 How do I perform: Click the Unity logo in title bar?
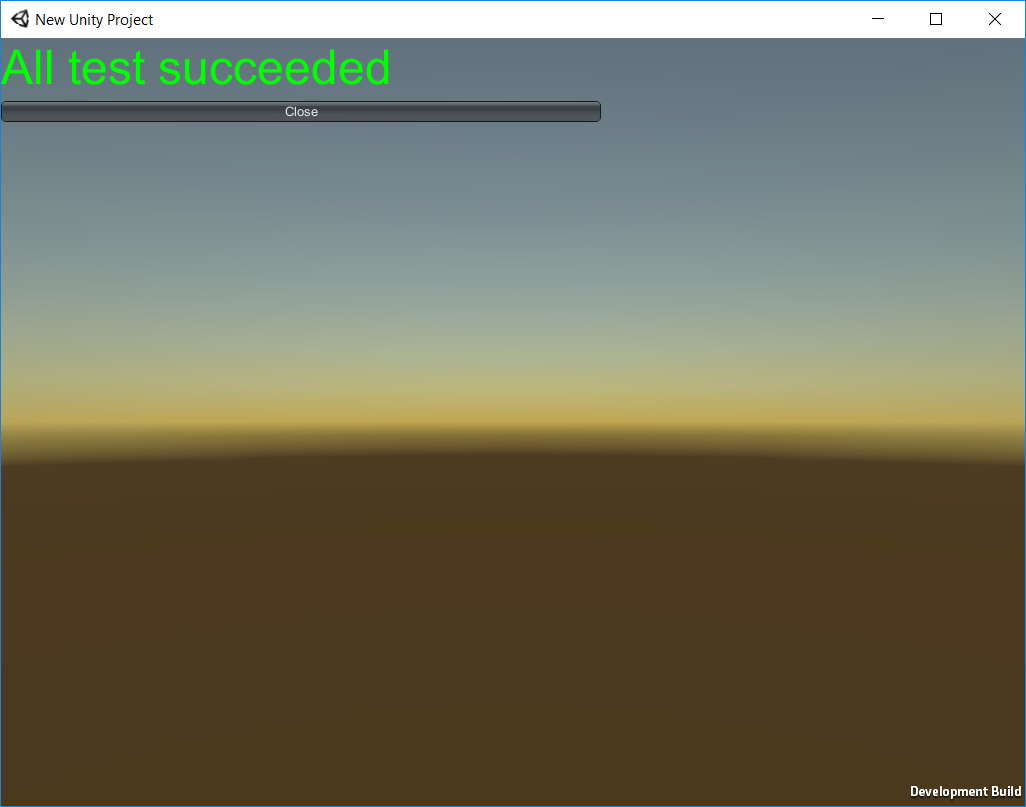pos(20,19)
